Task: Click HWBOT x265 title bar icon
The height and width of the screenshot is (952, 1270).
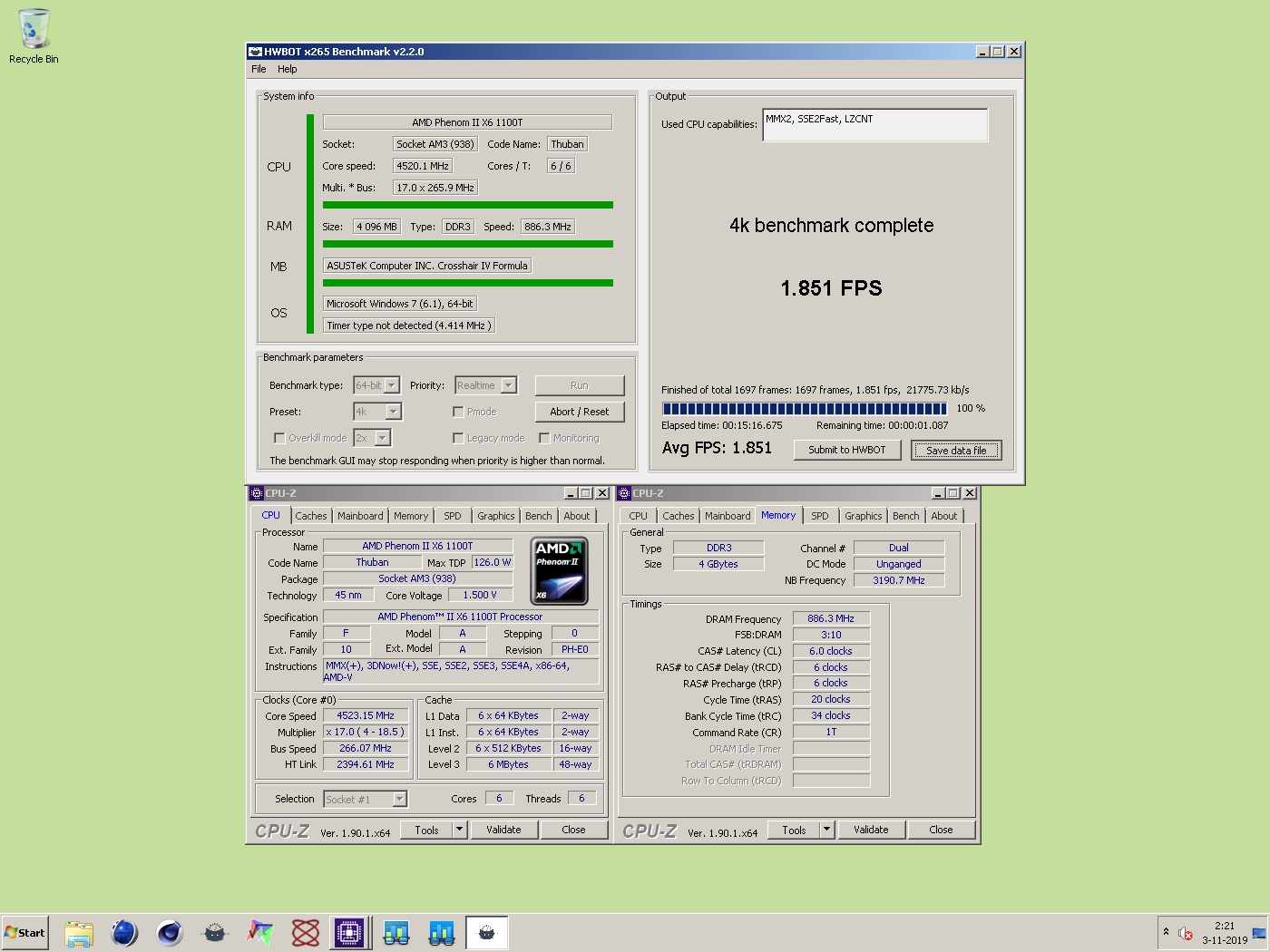Action: (255, 52)
